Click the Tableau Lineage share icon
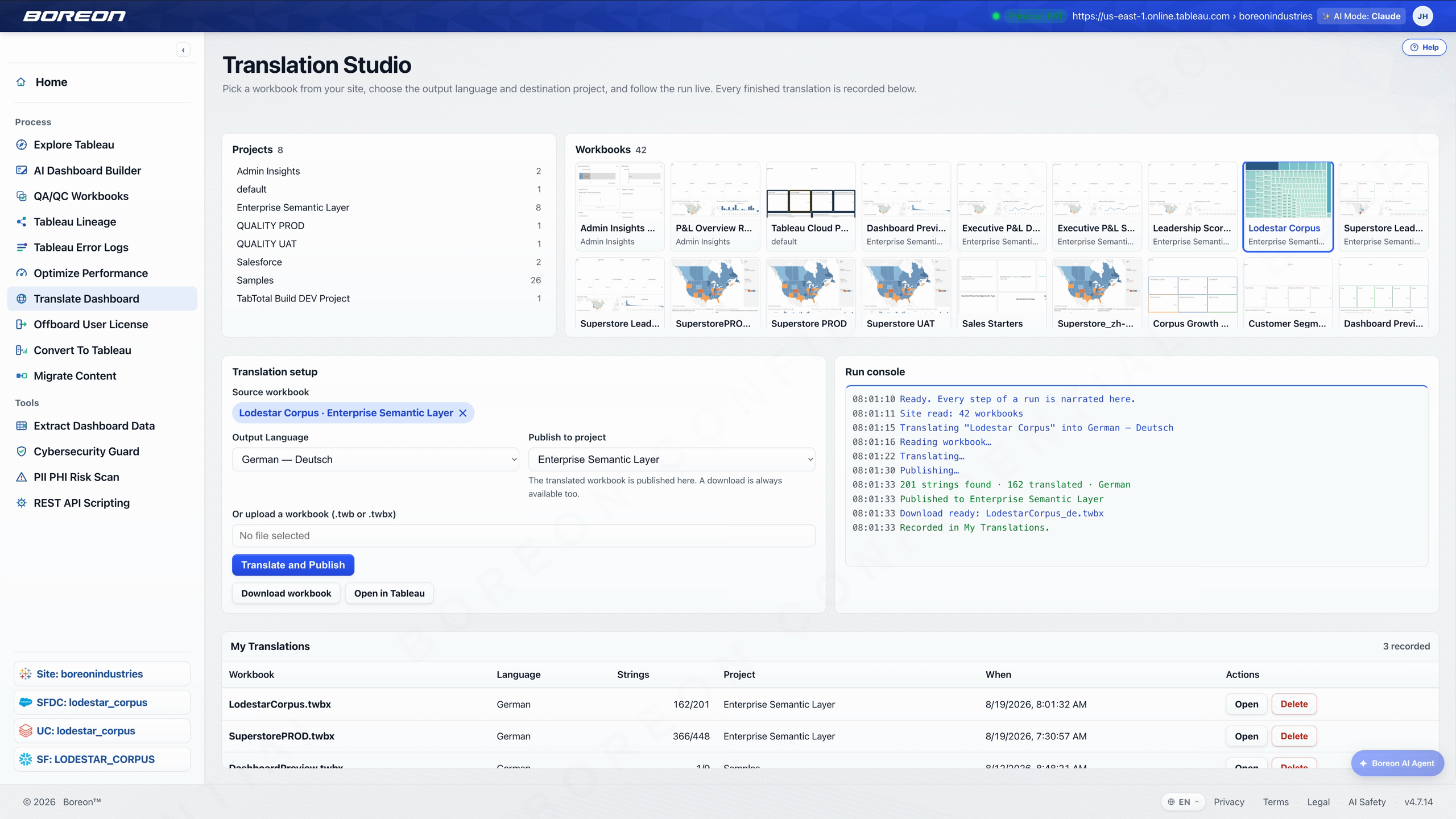Image resolution: width=1456 pixels, height=819 pixels. click(22, 222)
